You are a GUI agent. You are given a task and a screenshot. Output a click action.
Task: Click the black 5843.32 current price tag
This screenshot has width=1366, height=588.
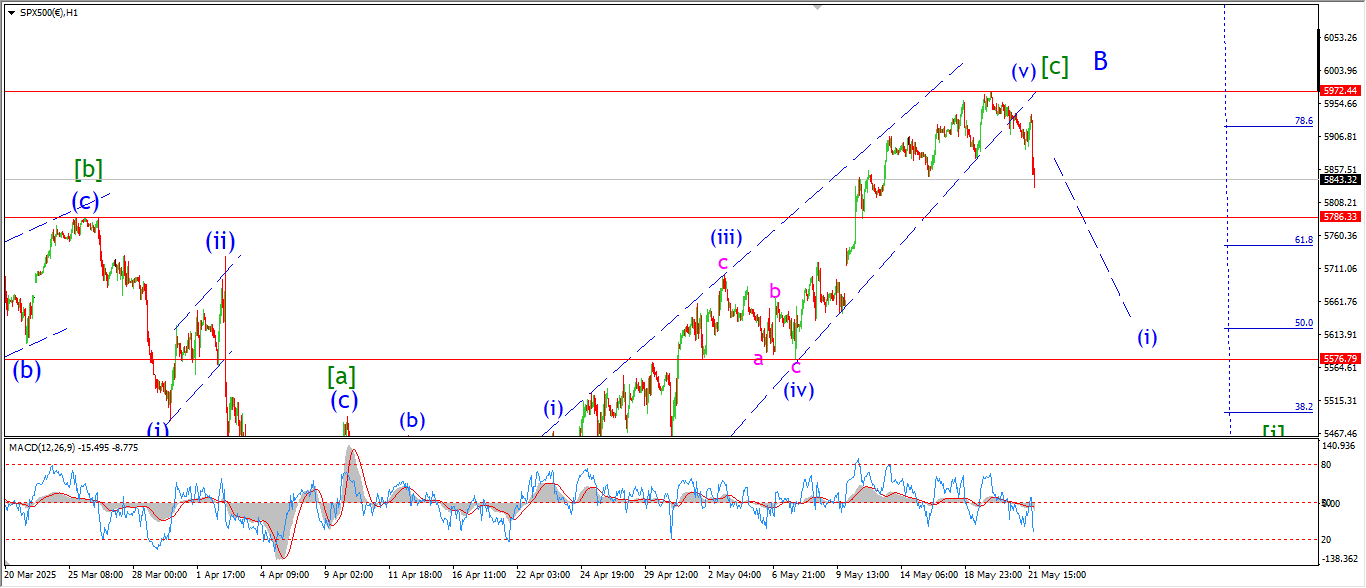[x=1340, y=180]
